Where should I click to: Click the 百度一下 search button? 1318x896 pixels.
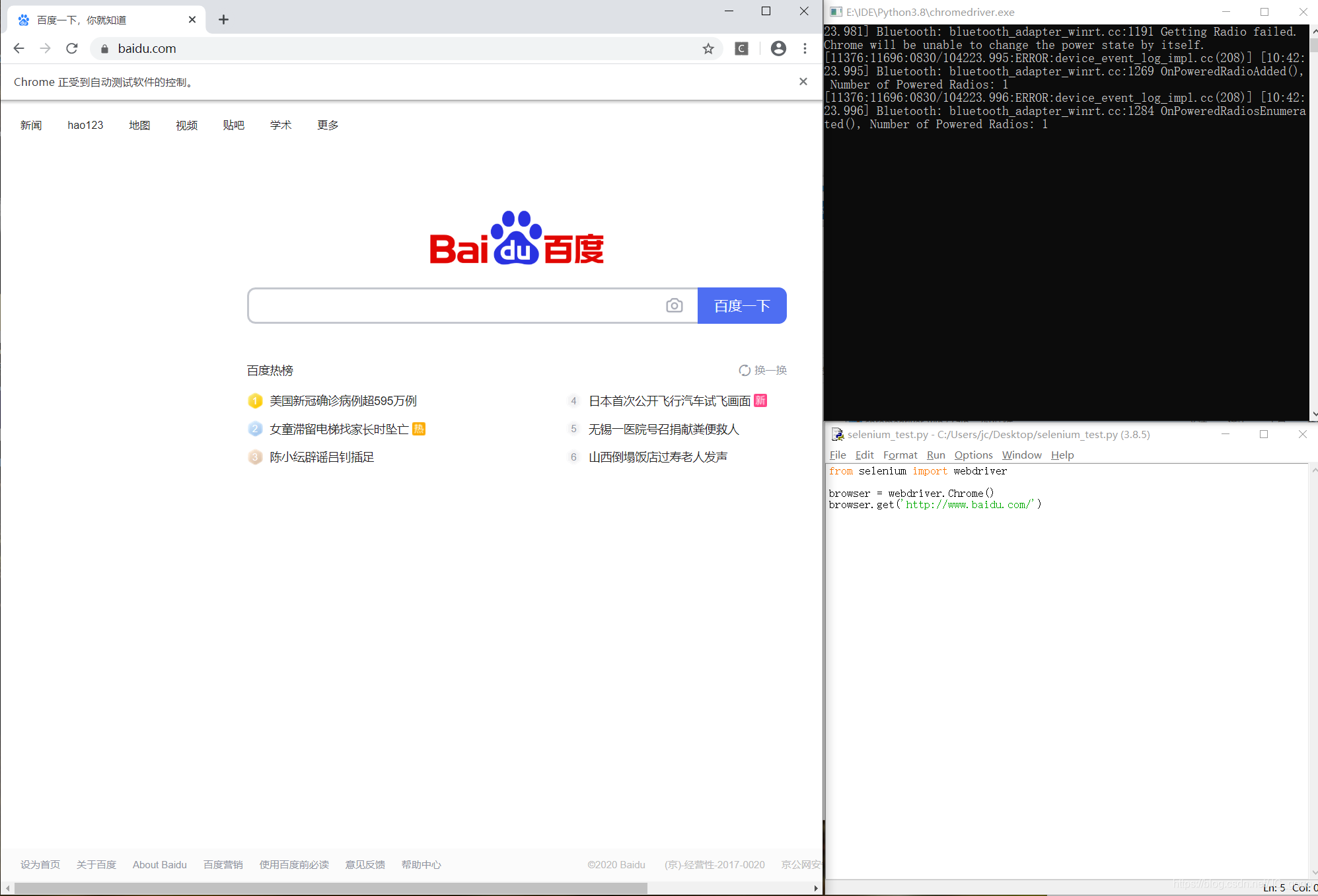pyautogui.click(x=742, y=305)
